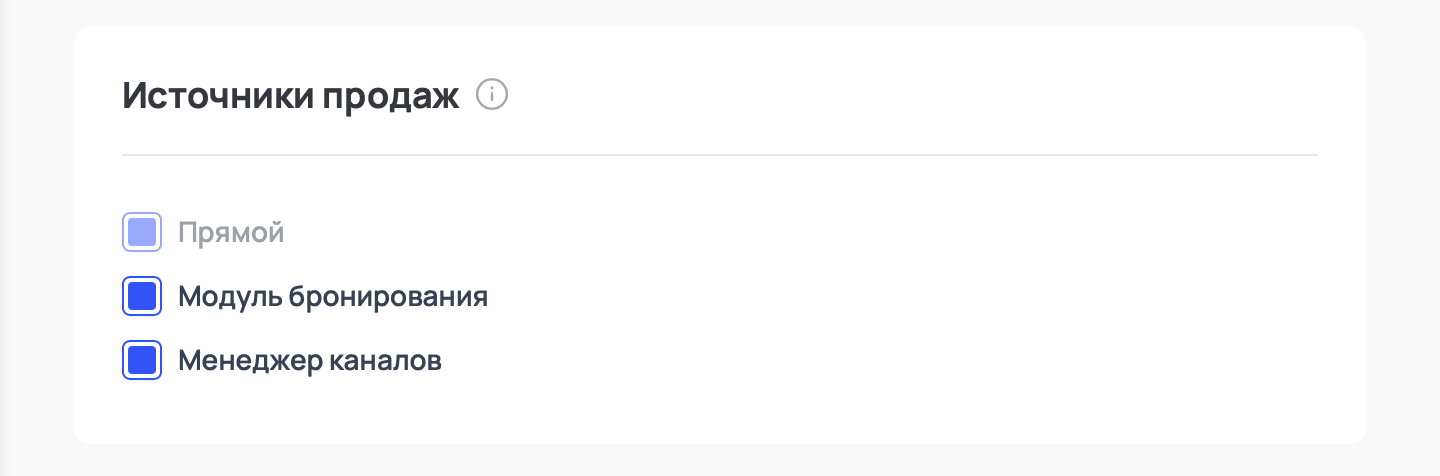The height and width of the screenshot is (476, 1440).
Task: Disable Менеджер каналов as a sales source
Action: click(x=142, y=360)
